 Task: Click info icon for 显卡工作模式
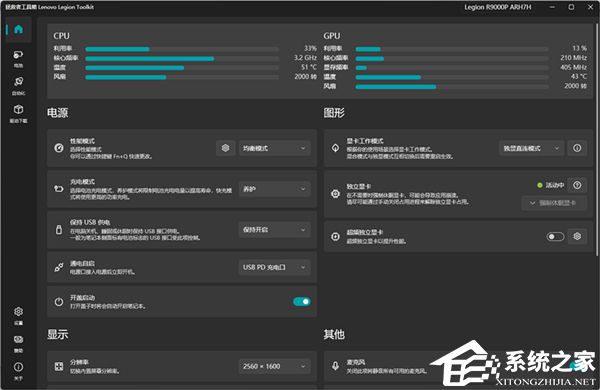pyautogui.click(x=577, y=148)
